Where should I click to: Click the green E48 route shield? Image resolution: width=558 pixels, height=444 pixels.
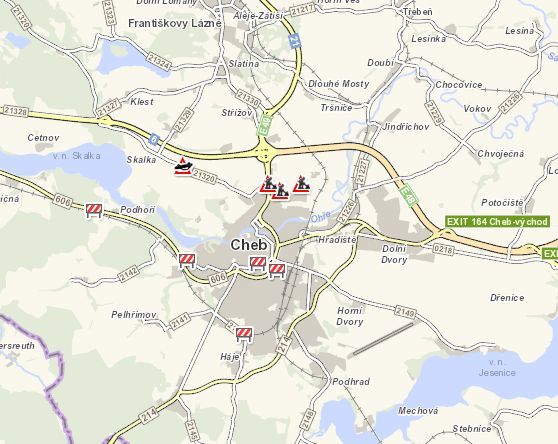tap(408, 196)
